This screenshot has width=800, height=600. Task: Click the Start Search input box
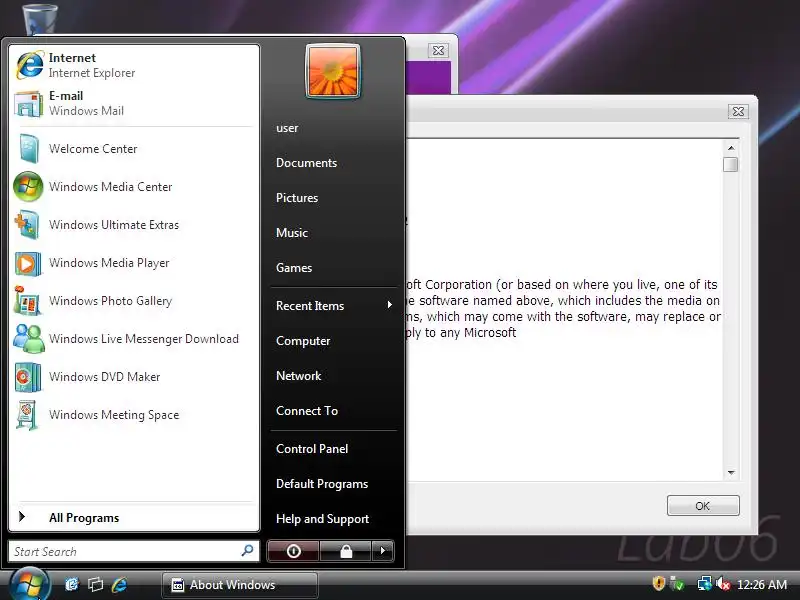(134, 551)
